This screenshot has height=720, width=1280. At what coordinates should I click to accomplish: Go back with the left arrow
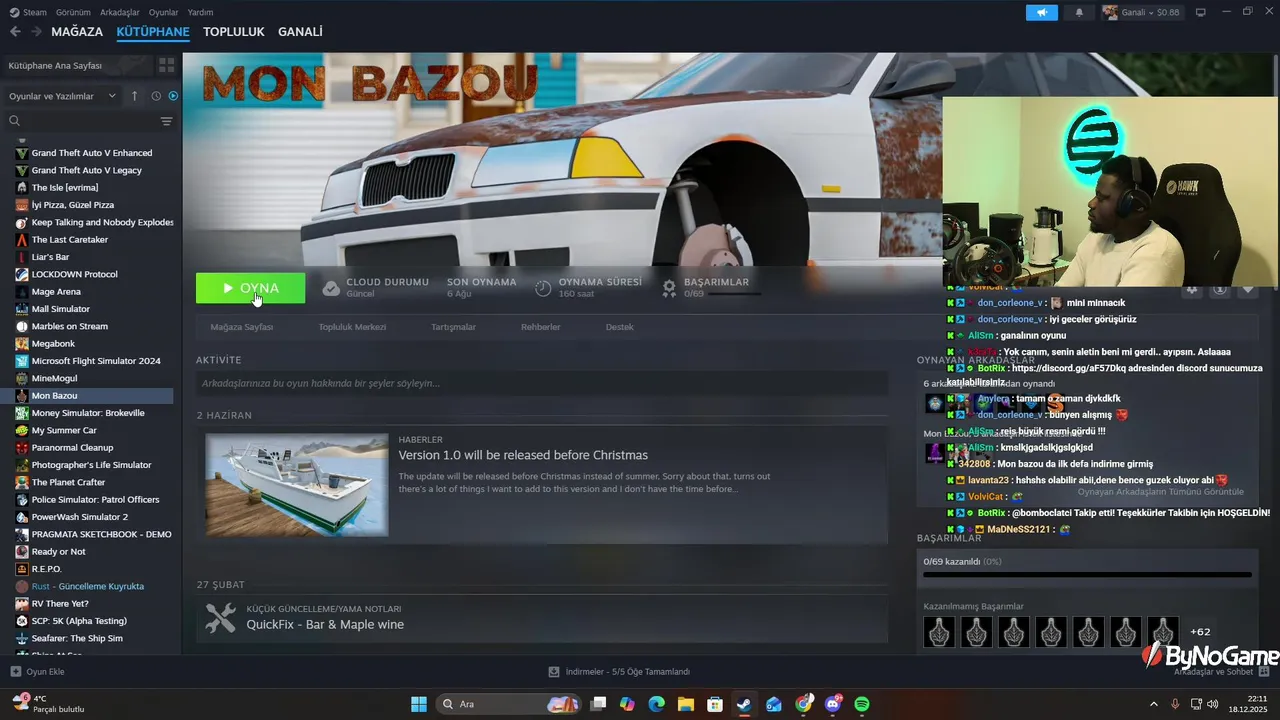point(15,32)
